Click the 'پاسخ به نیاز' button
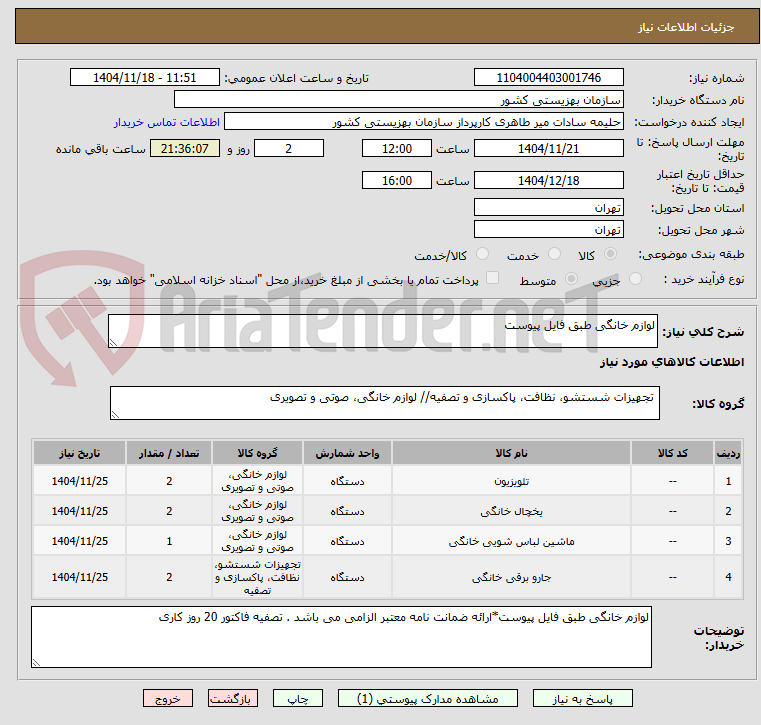This screenshot has width=761, height=725. click(582, 699)
